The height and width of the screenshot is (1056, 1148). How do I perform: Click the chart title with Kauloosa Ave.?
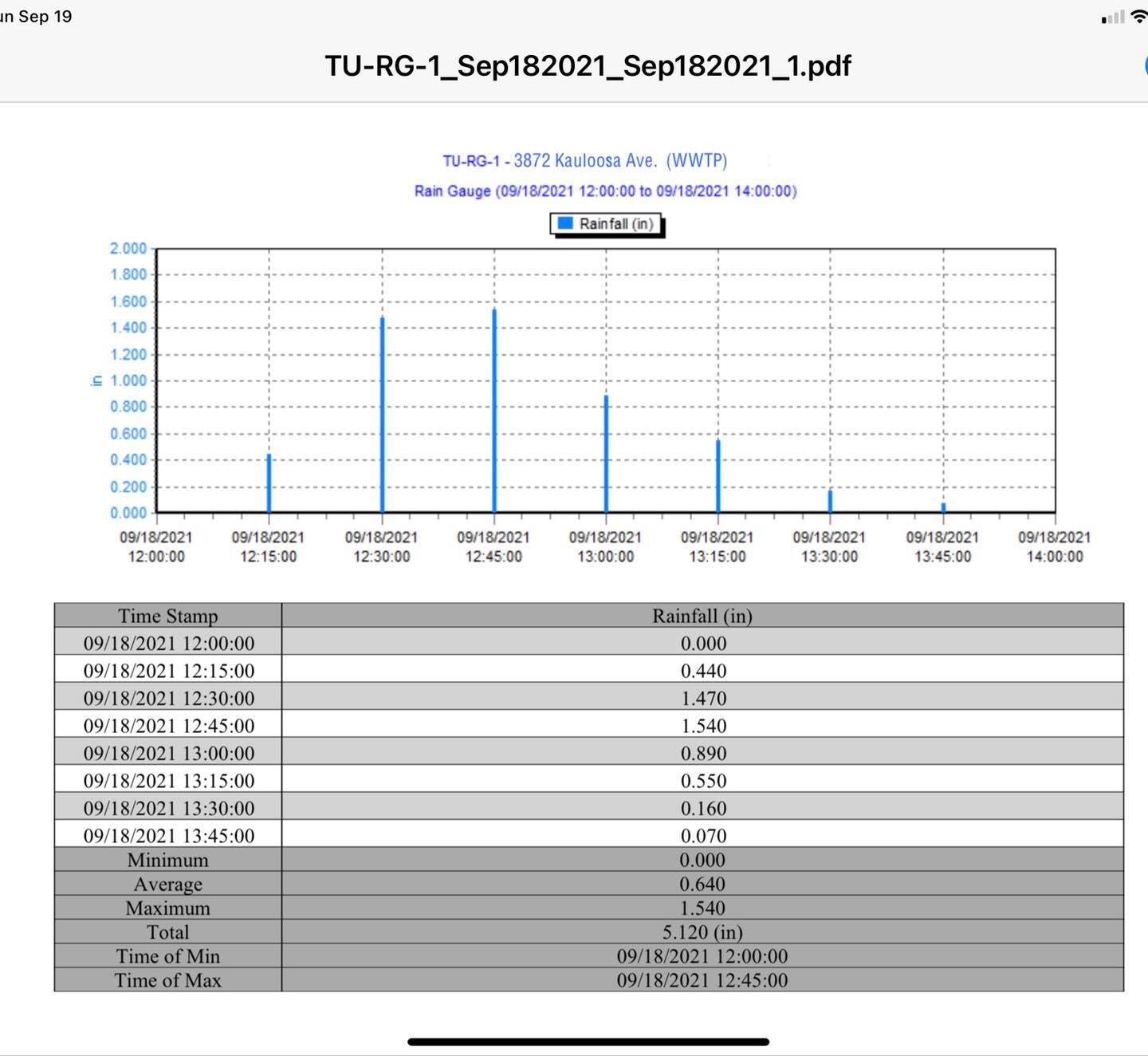point(585,160)
